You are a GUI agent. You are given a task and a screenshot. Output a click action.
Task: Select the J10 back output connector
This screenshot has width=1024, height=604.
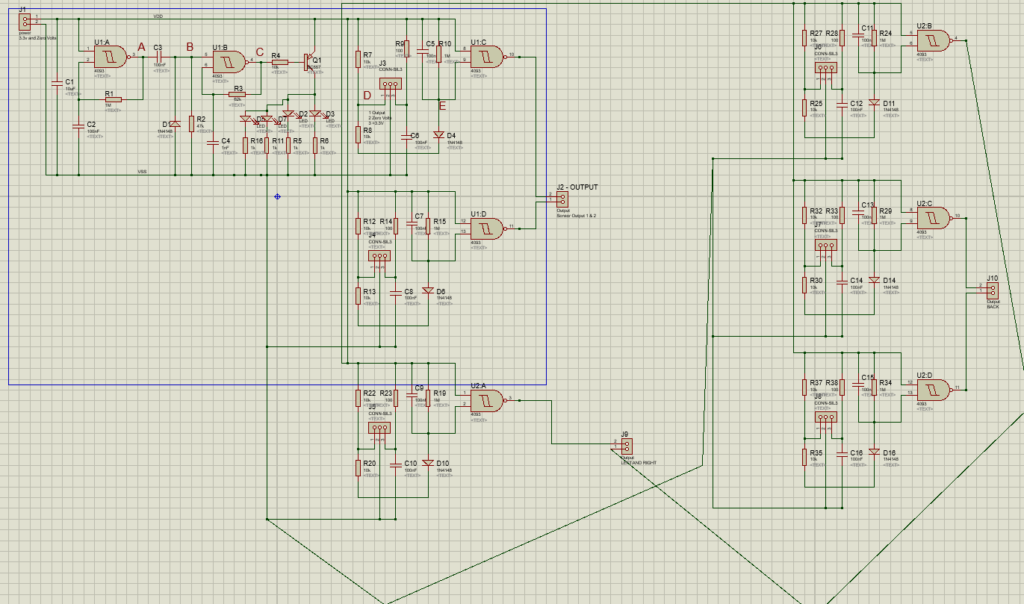point(992,289)
